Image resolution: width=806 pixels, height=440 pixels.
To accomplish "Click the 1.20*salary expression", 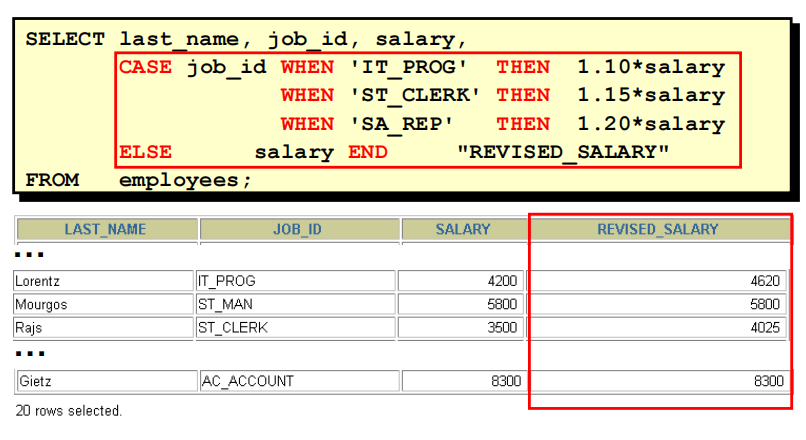I will point(651,124).
